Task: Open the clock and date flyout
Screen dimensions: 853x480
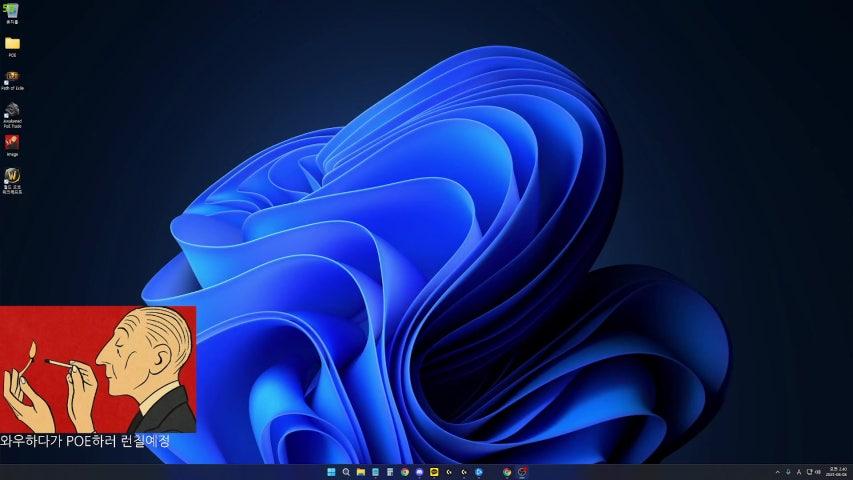Action: [x=837, y=471]
